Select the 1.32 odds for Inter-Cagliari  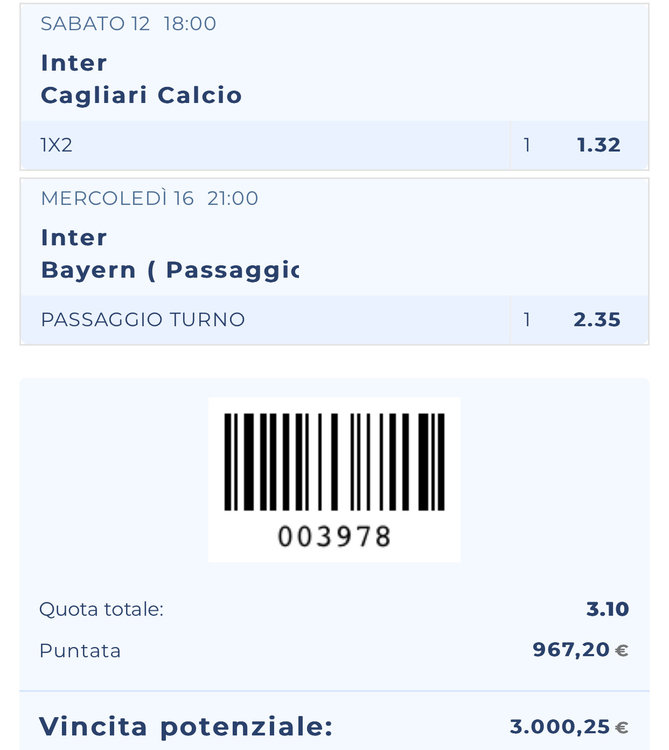[x=598, y=145]
